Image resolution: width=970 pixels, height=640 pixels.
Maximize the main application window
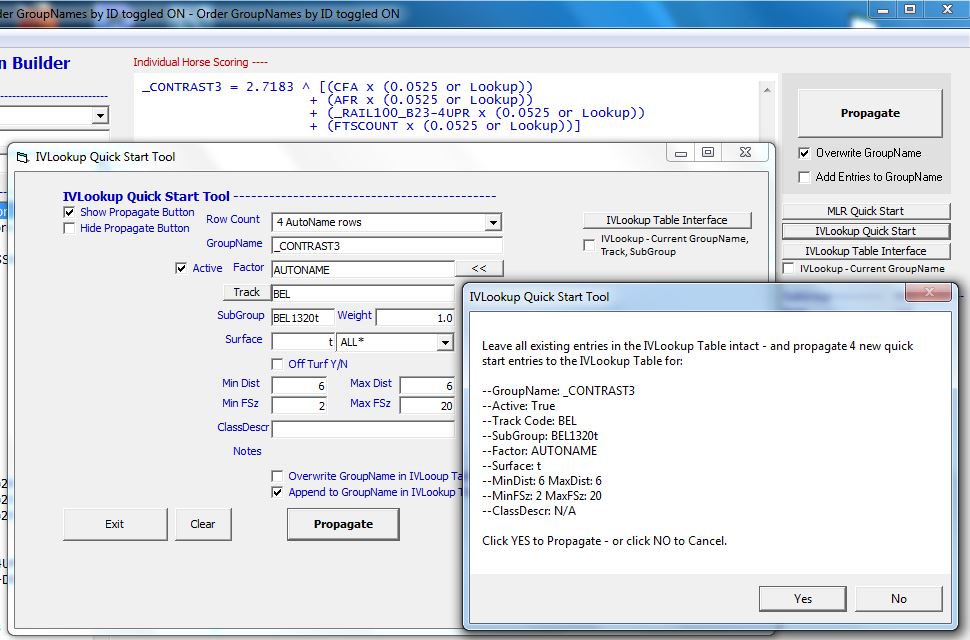[x=910, y=9]
